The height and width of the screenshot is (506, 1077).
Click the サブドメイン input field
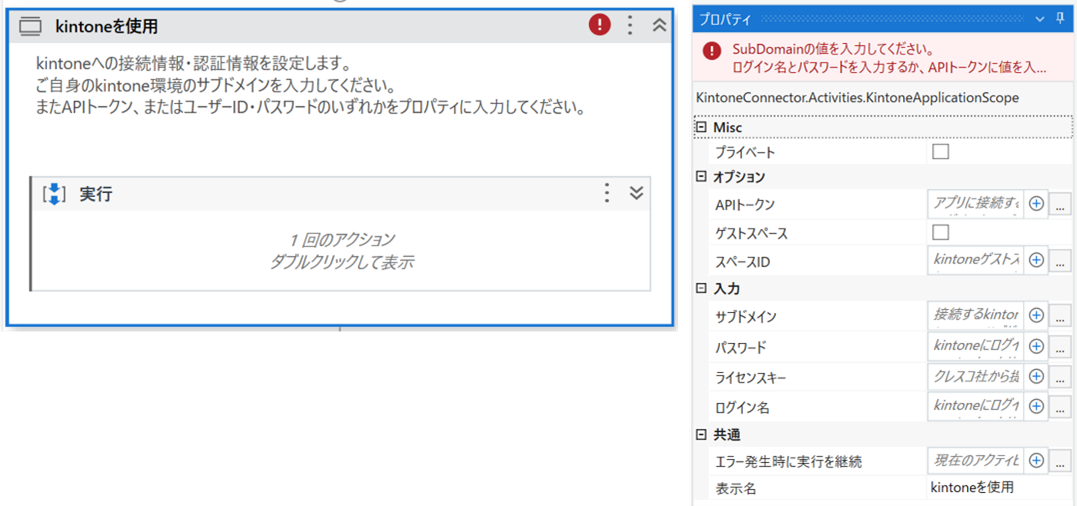(x=975, y=316)
